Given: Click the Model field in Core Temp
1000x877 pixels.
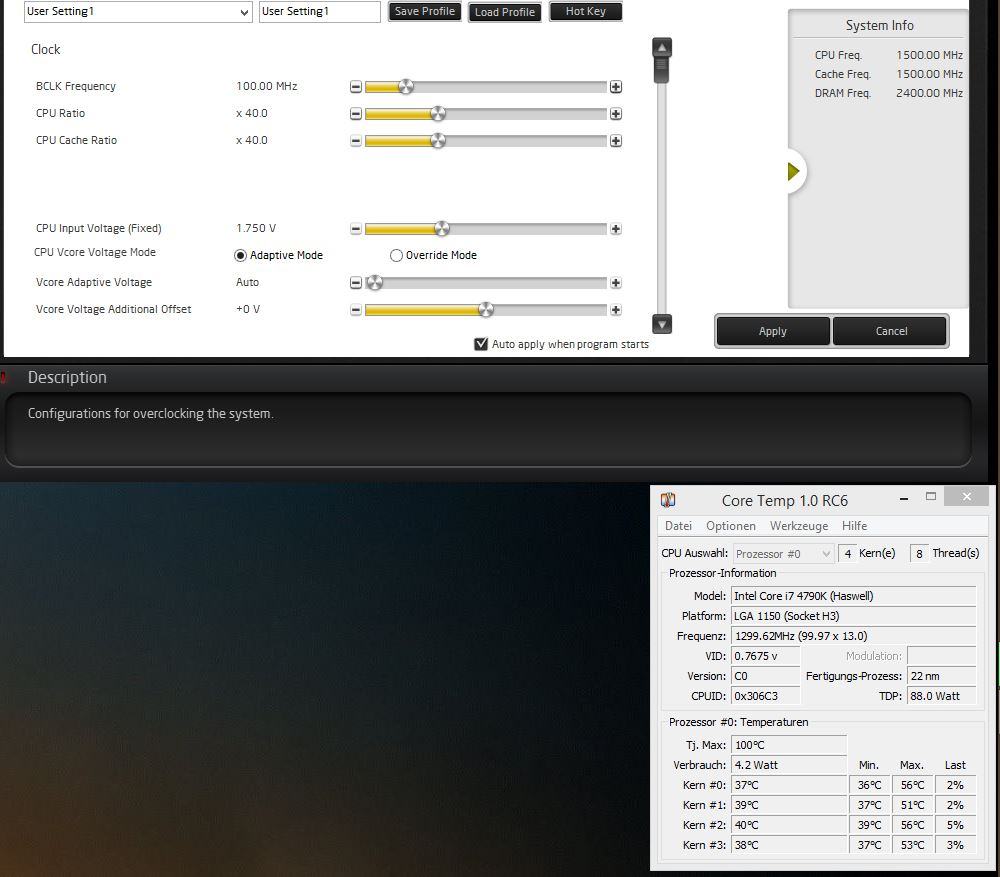Looking at the screenshot, I should pyautogui.click(x=853, y=596).
